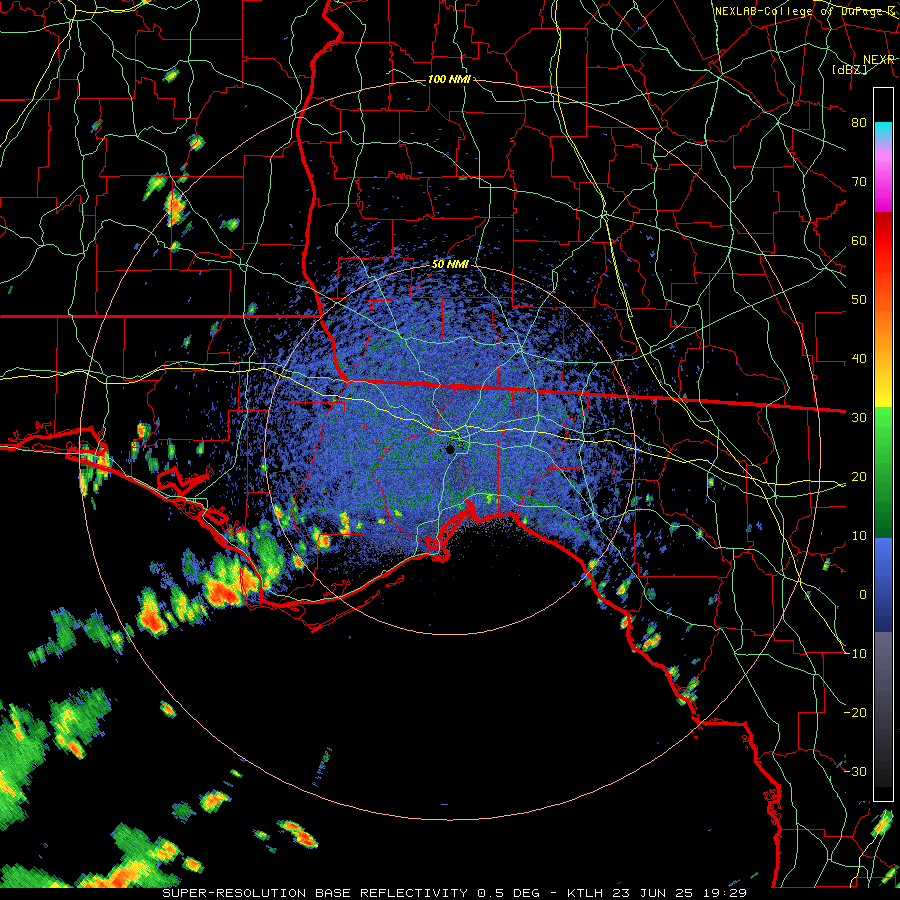Click the positive 20 value on the dBZ scale
The height and width of the screenshot is (900, 900).
(x=859, y=477)
